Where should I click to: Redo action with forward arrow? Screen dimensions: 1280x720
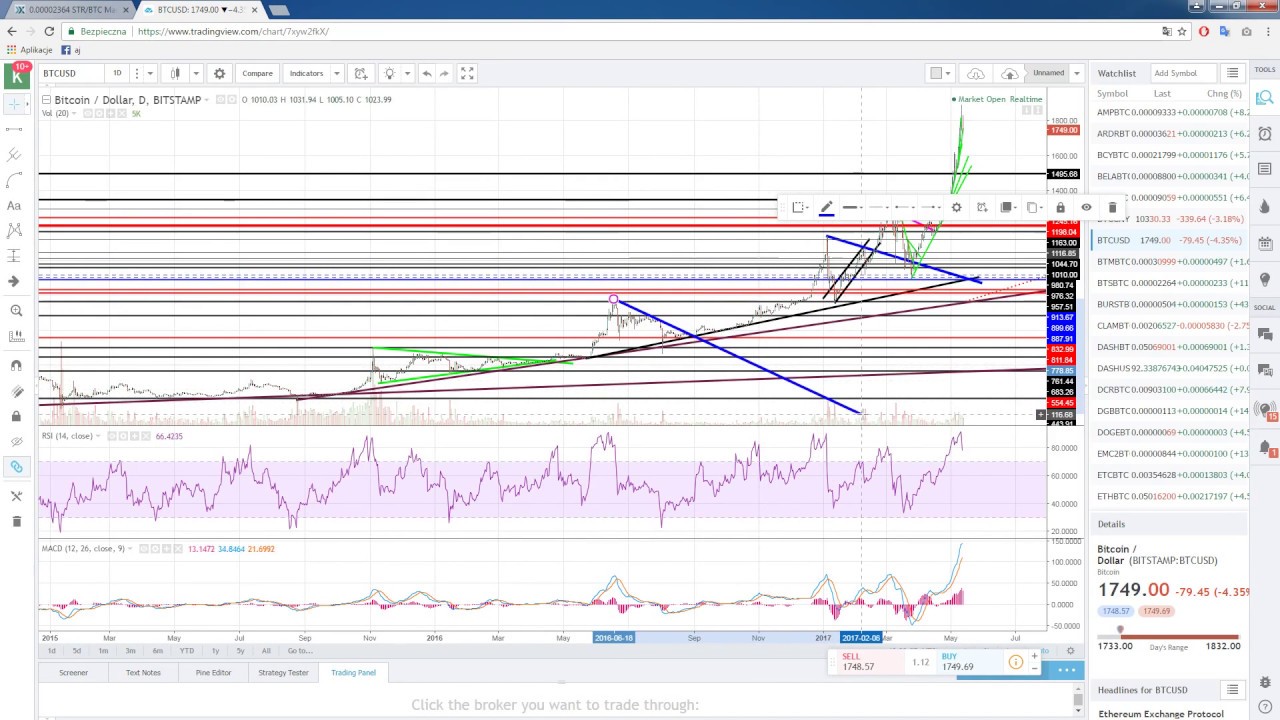(445, 73)
